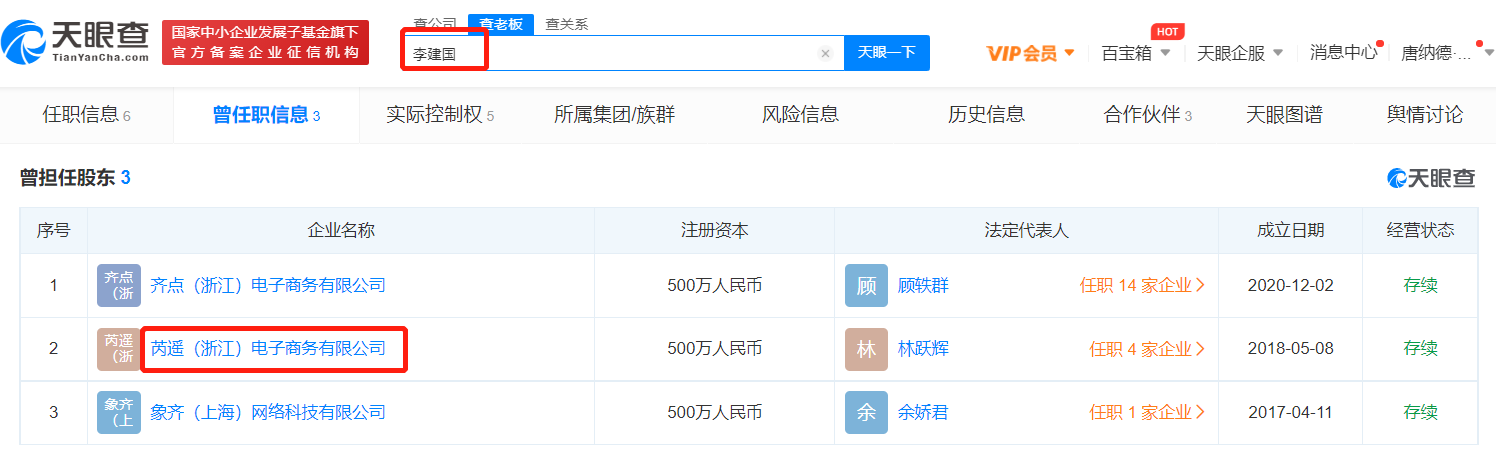The height and width of the screenshot is (470, 1496).
Task: Select the 林 avatar of 林跃辉
Action: point(866,349)
